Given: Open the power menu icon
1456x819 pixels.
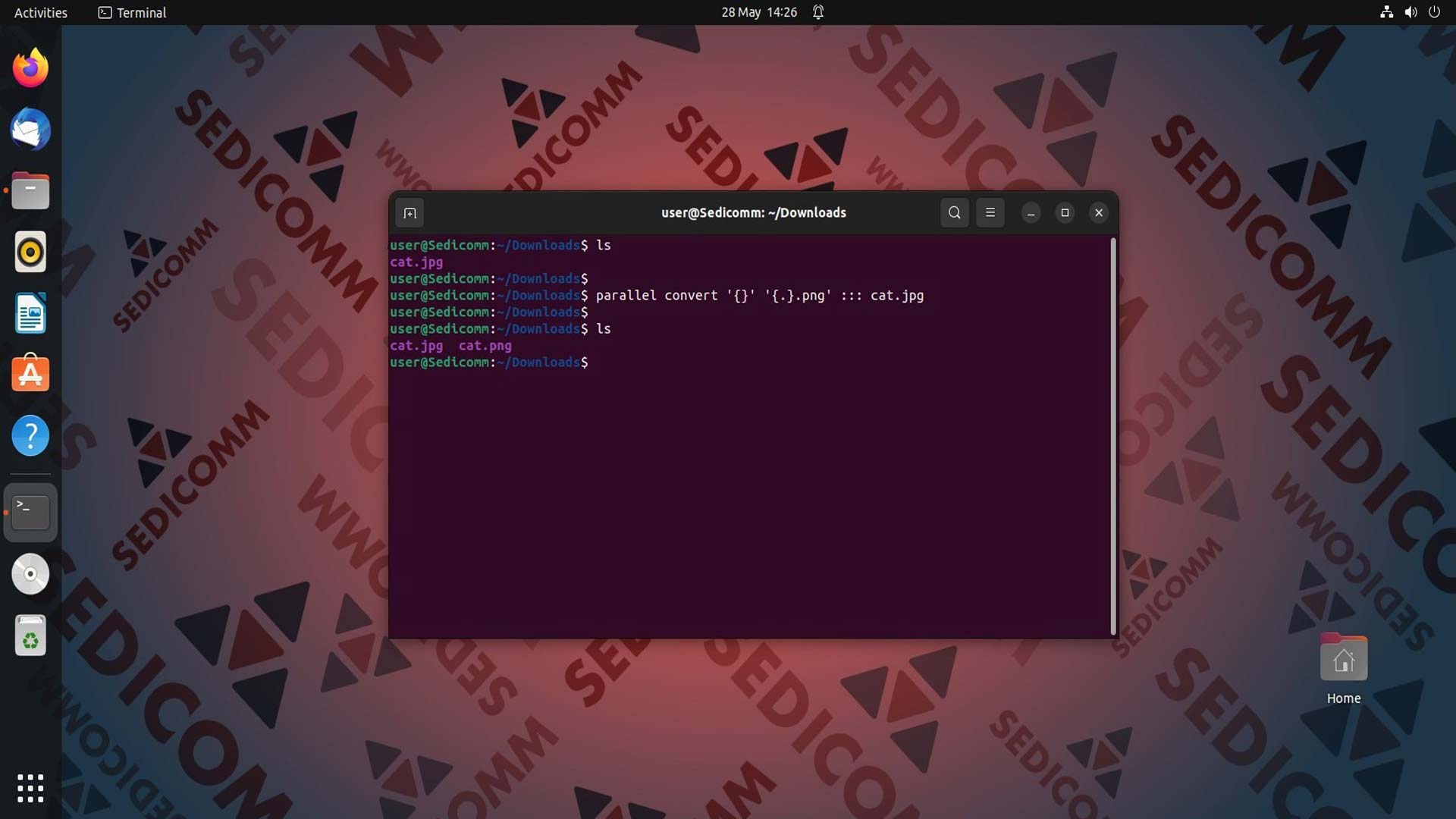Looking at the screenshot, I should (x=1434, y=12).
